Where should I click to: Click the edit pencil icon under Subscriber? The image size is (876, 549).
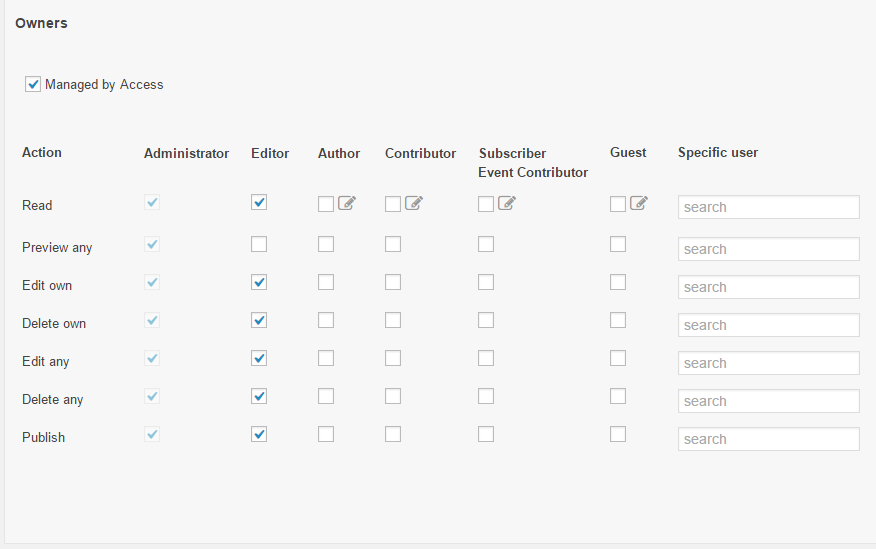pos(507,203)
